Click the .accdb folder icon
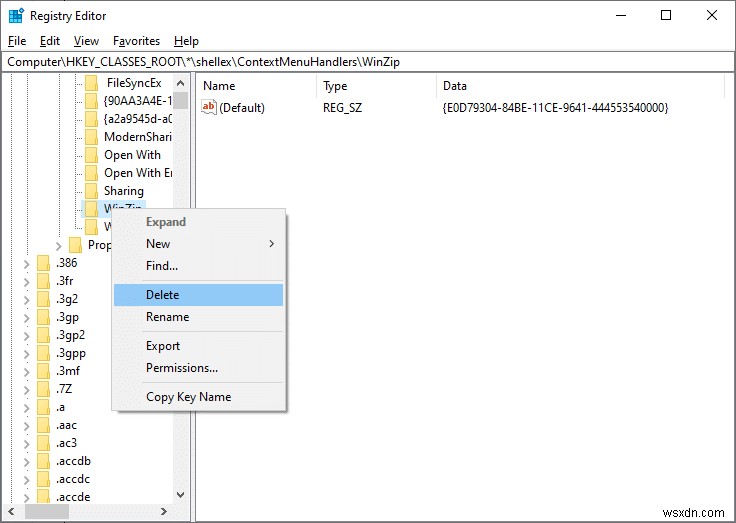Screen dimensions: 736x523 tap(43, 461)
